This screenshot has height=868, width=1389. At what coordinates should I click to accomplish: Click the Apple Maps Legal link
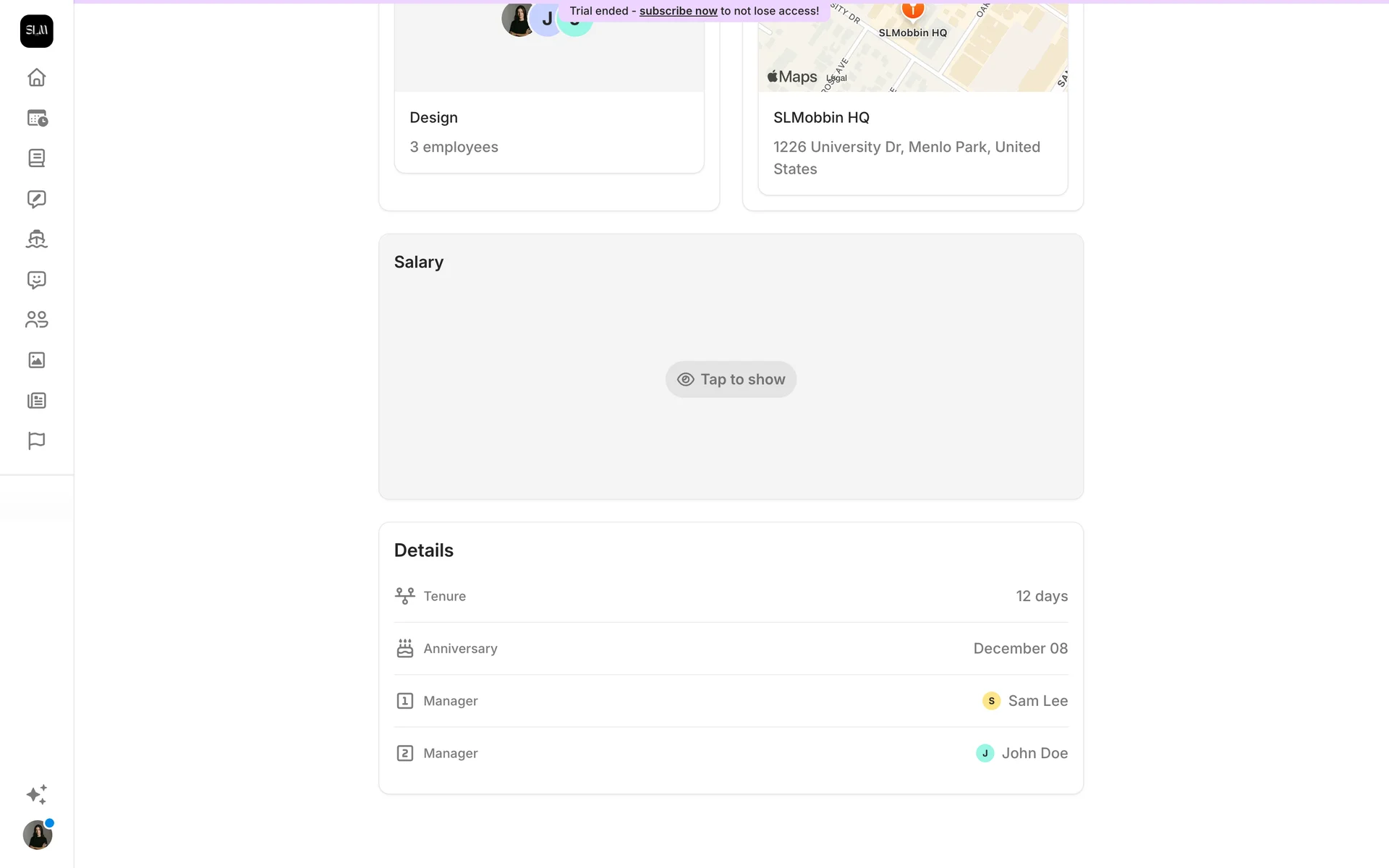point(837,78)
